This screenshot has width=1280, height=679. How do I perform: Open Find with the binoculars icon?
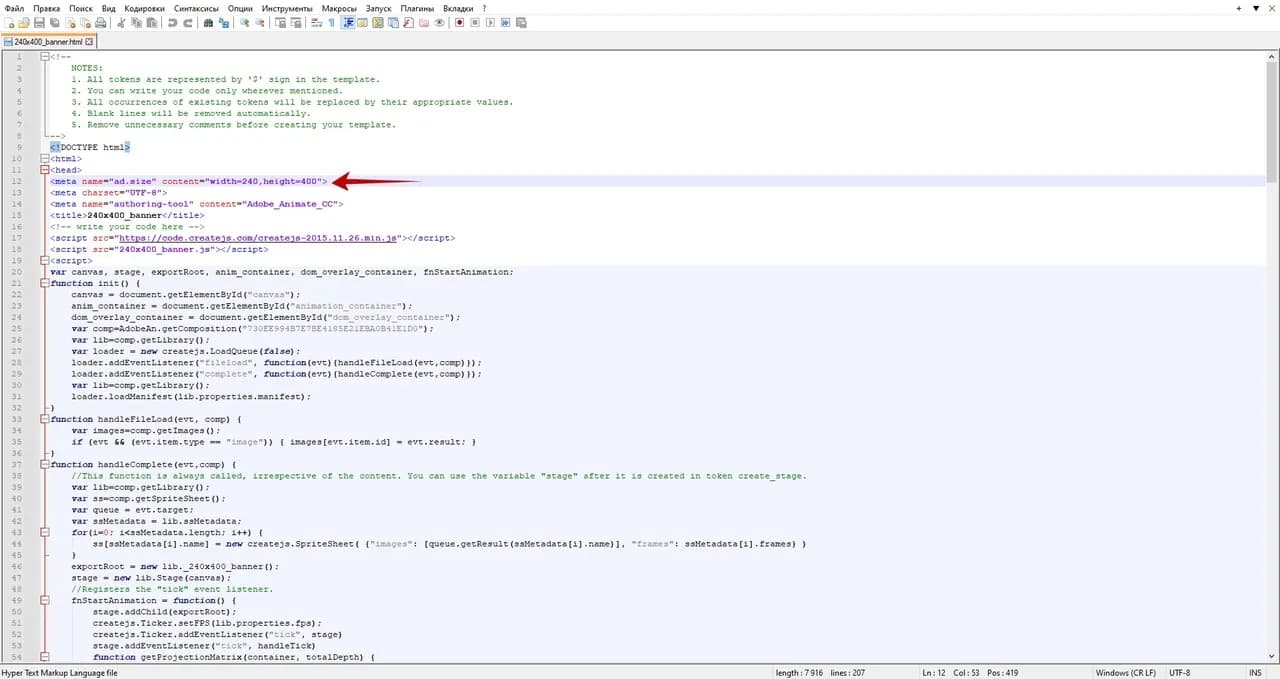click(210, 23)
